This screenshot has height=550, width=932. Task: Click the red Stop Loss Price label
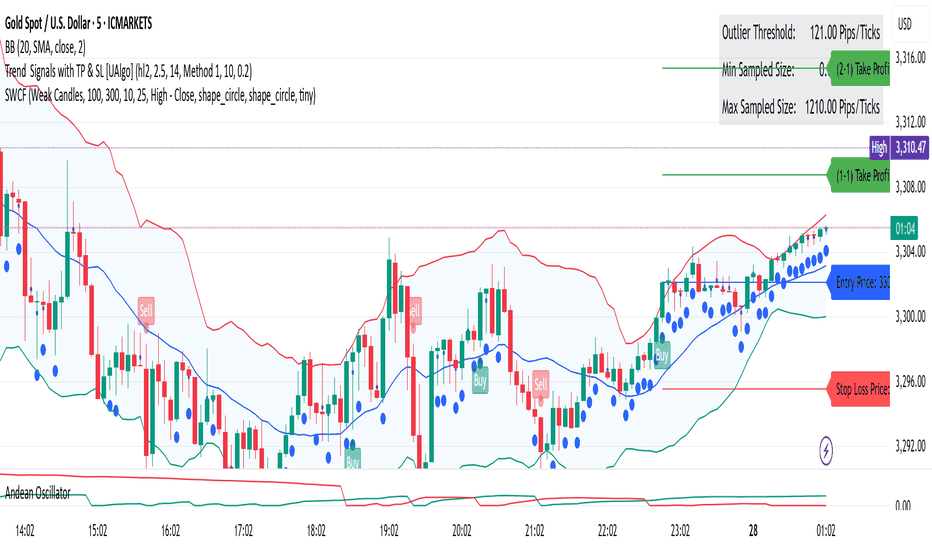click(858, 389)
